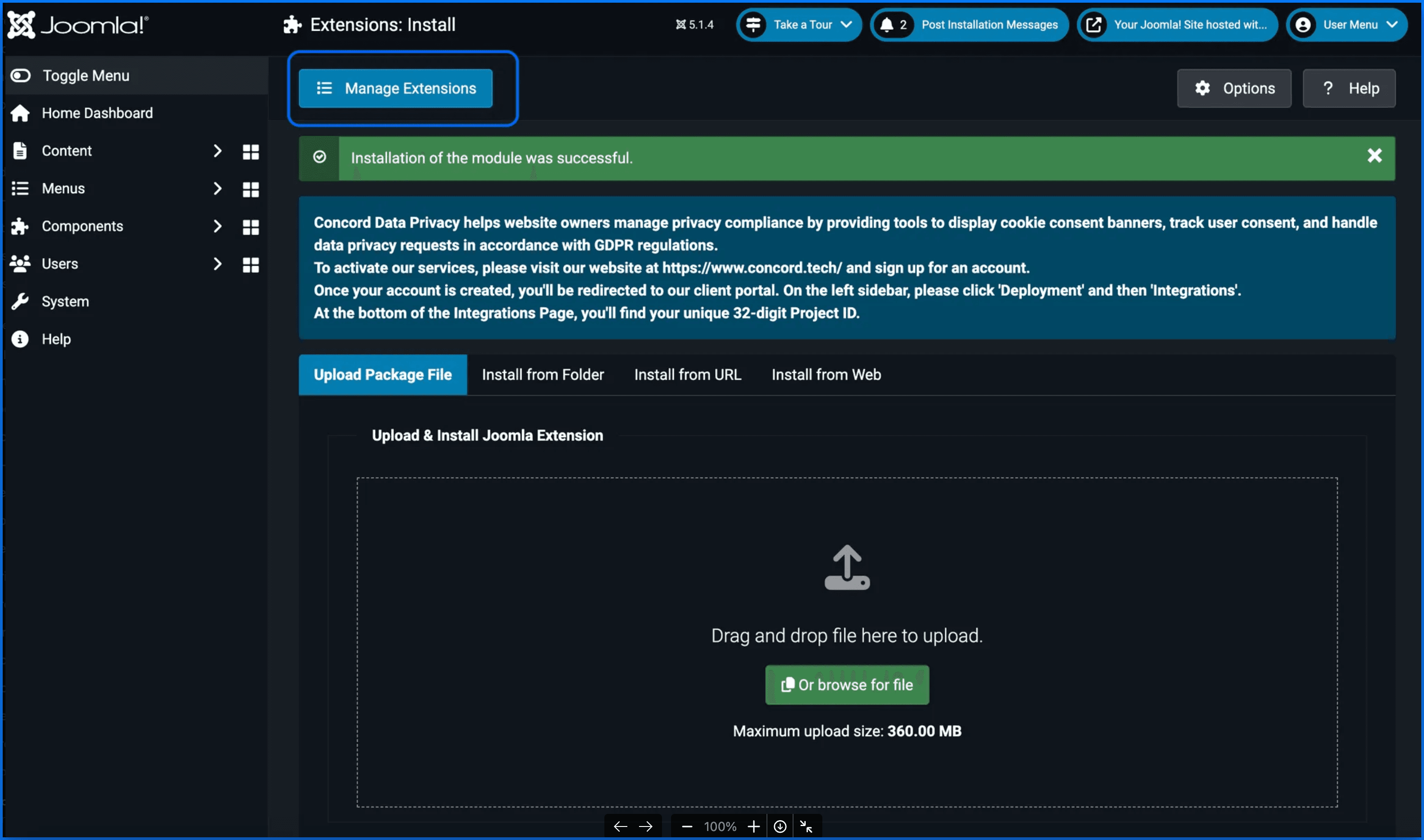This screenshot has width=1424, height=840.
Task: Expand the Components submenu chevron
Action: click(218, 226)
